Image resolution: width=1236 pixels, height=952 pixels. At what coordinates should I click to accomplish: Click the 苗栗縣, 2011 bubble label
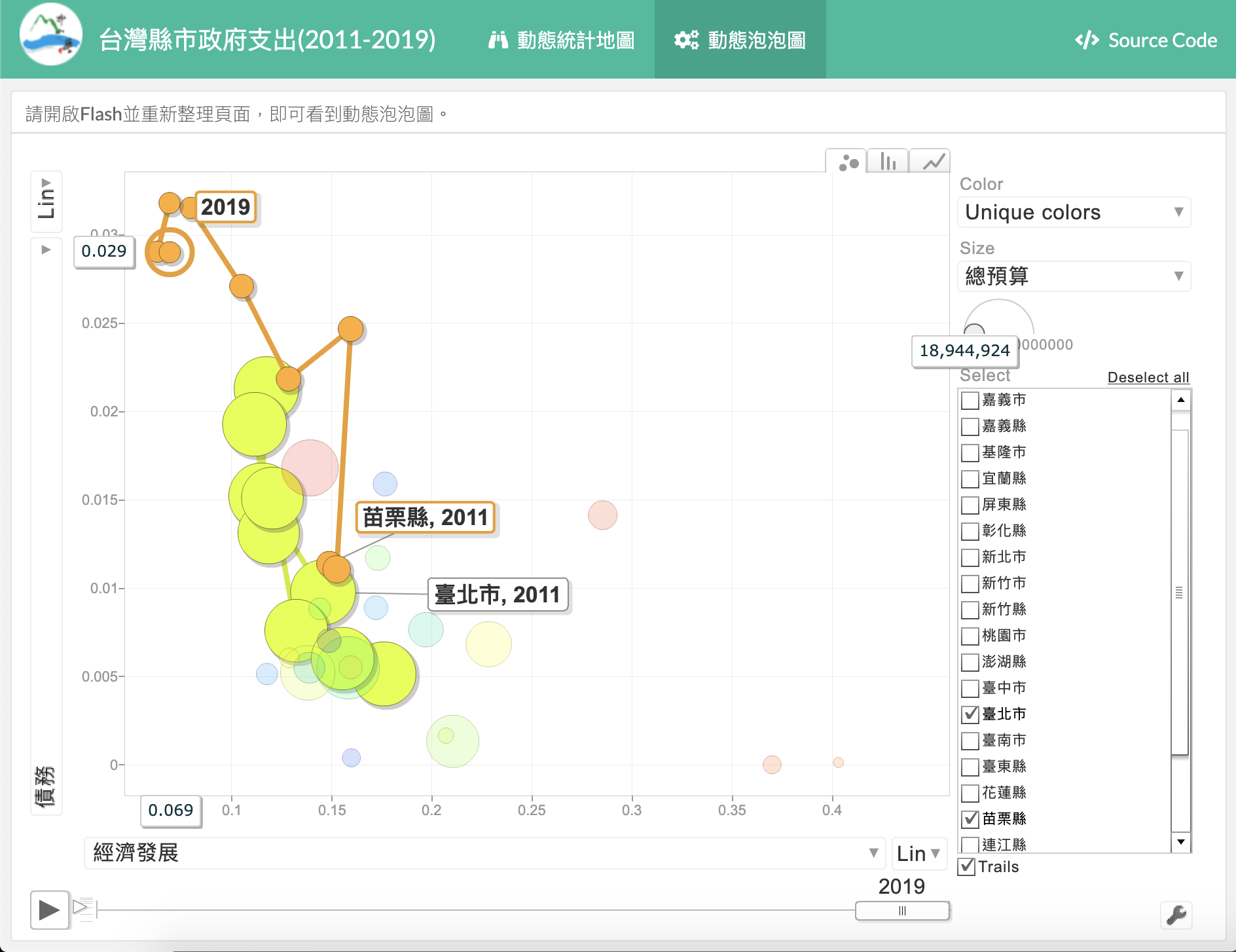(x=426, y=517)
